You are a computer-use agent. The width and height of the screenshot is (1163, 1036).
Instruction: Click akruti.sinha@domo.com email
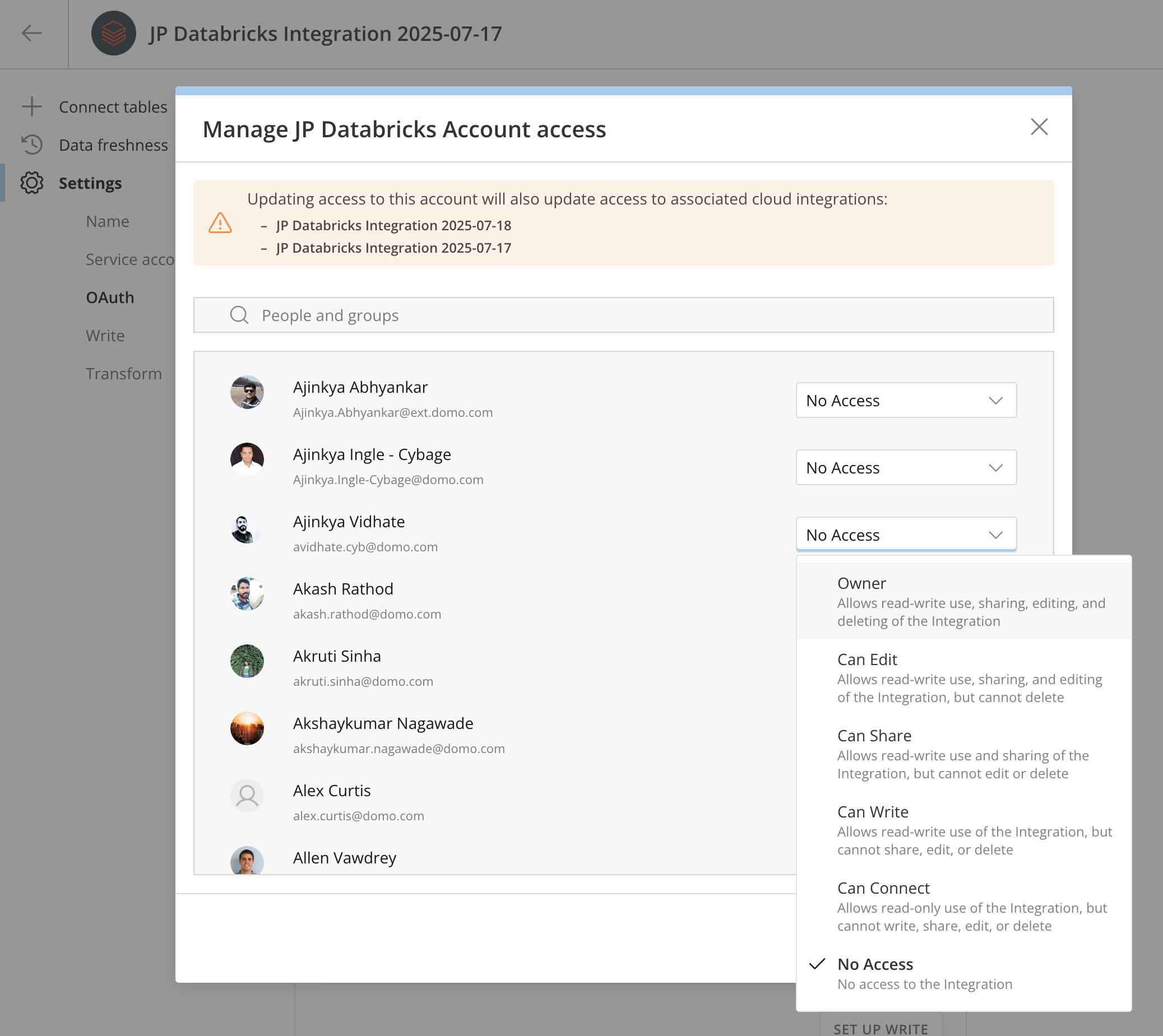[363, 681]
